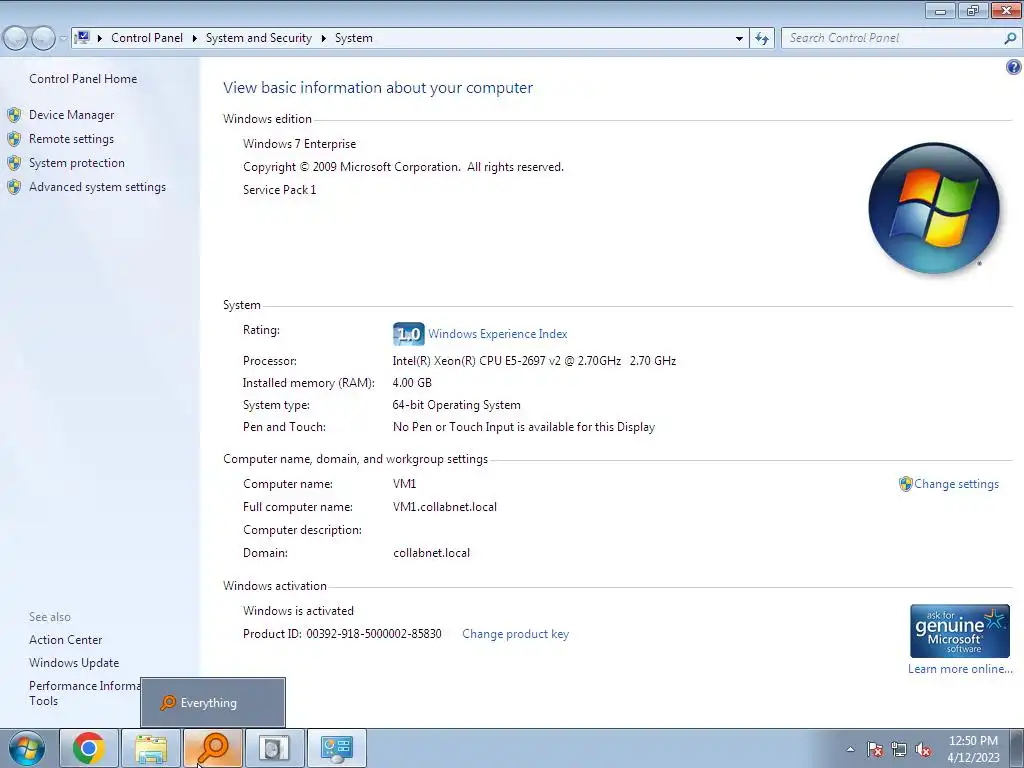
Task: Click the shield icon beside System protection
Action: [x=14, y=163]
